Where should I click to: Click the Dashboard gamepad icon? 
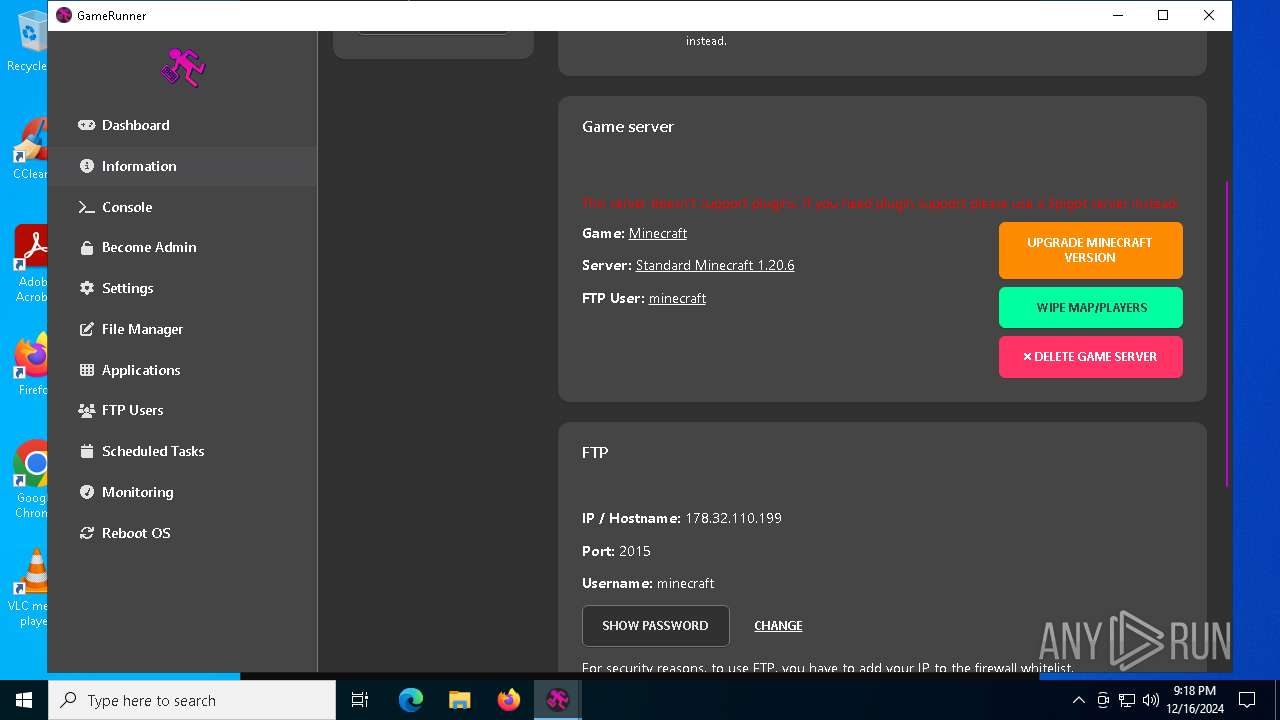click(x=86, y=125)
